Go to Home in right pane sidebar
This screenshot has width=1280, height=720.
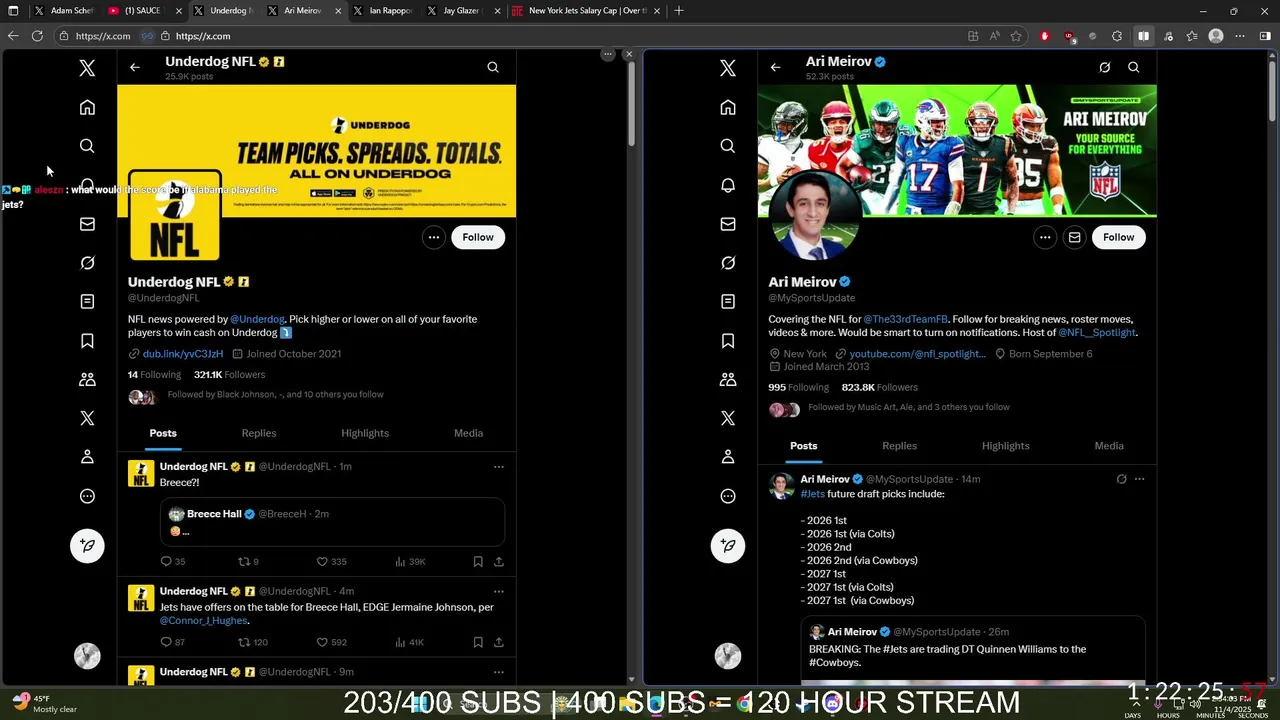coord(728,107)
